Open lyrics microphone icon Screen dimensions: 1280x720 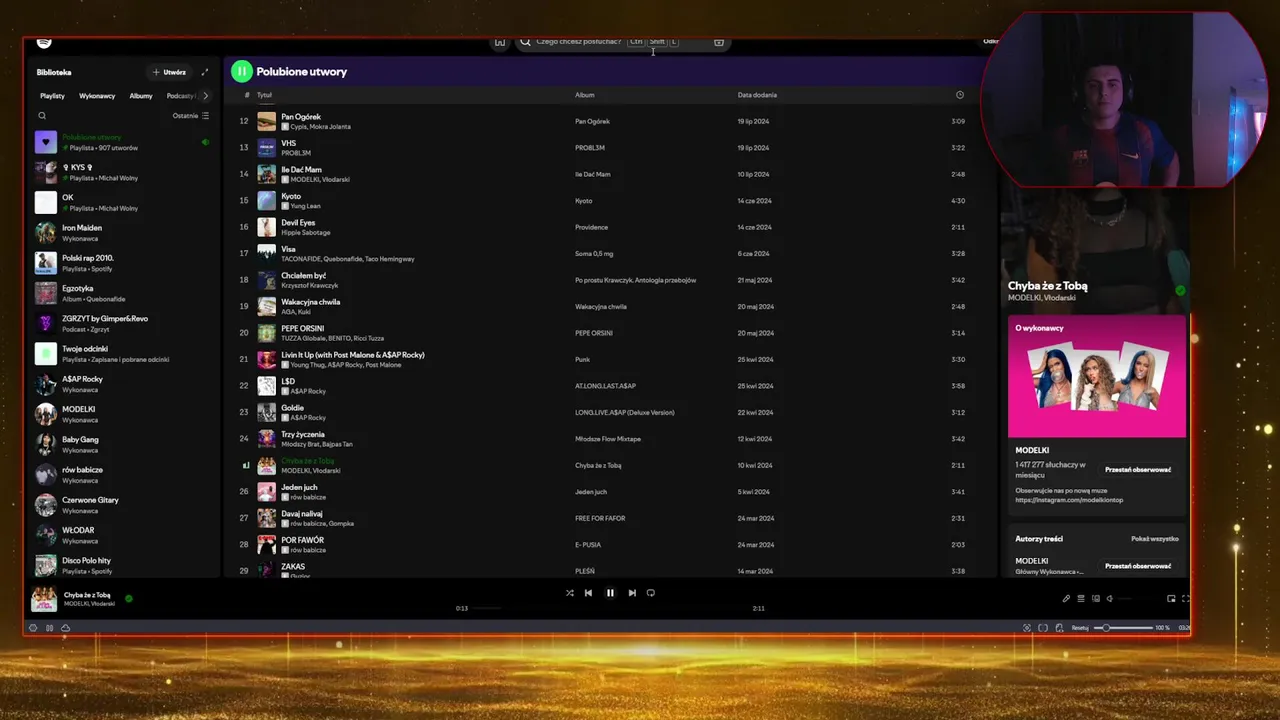pyautogui.click(x=1066, y=599)
